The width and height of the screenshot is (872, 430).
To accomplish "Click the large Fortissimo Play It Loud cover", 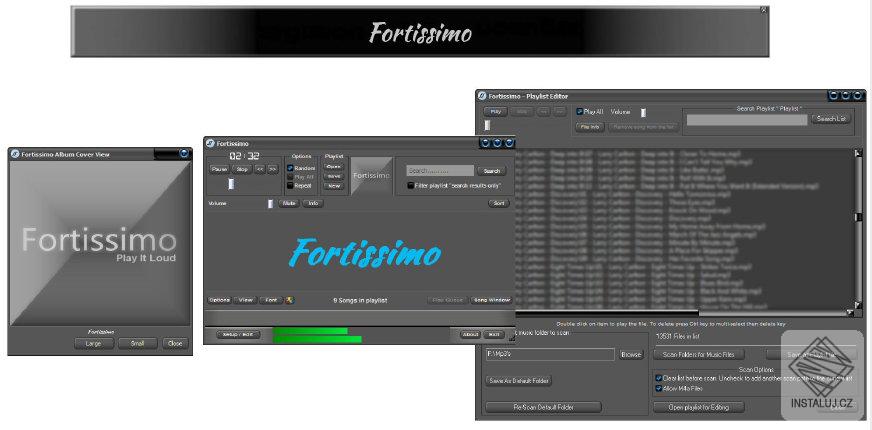I will pyautogui.click(x=100, y=243).
